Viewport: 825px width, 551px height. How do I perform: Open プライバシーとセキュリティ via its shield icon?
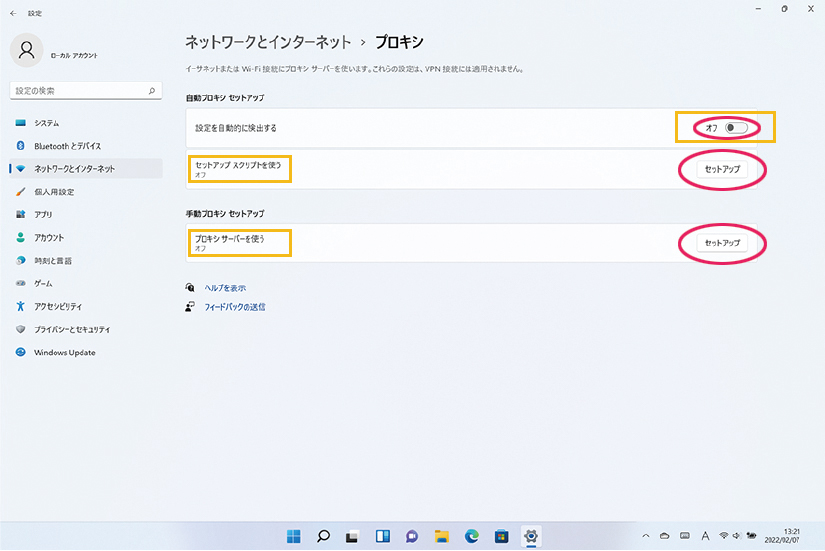click(x=21, y=330)
